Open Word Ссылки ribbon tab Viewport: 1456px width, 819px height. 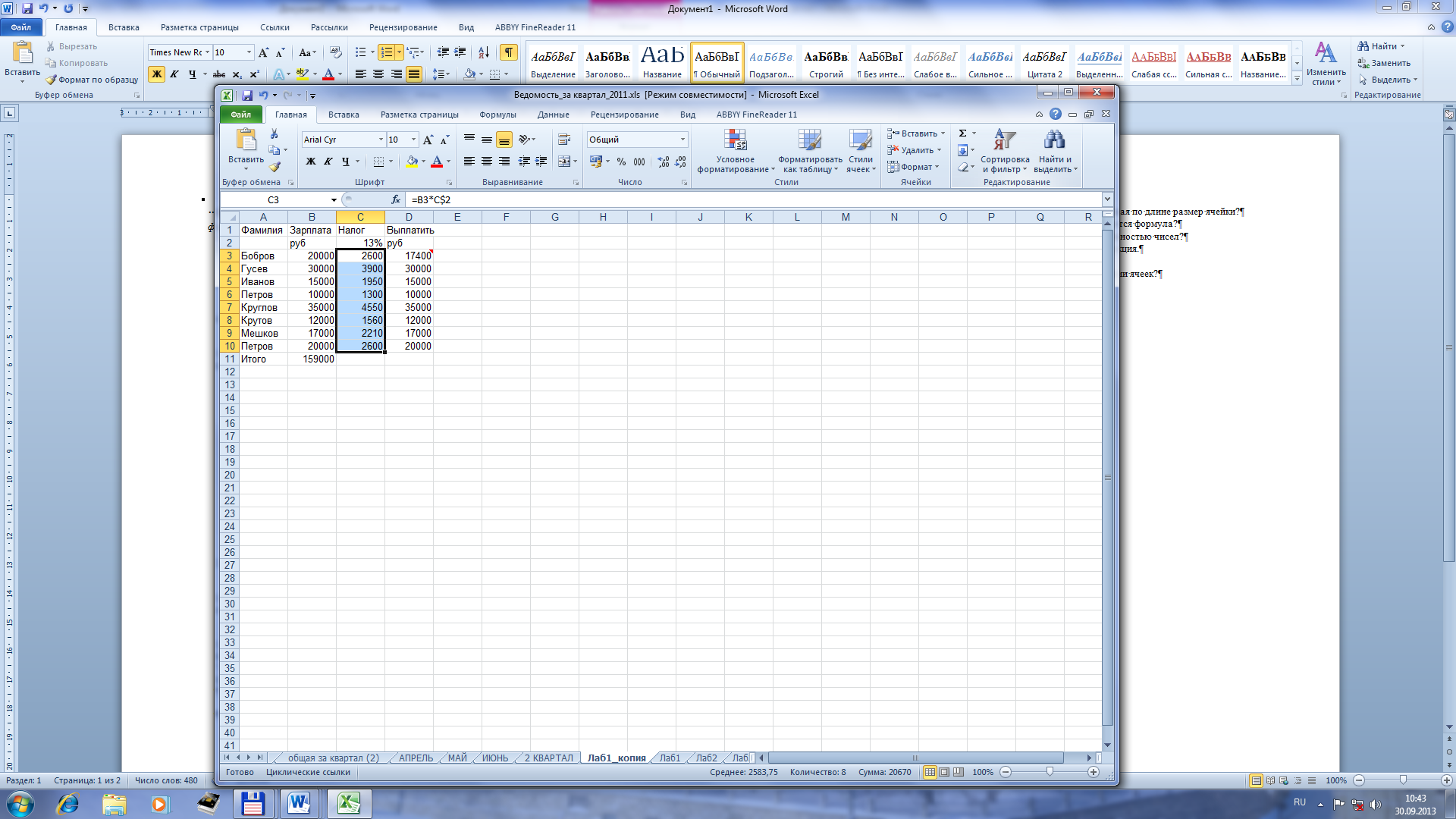pos(275,27)
